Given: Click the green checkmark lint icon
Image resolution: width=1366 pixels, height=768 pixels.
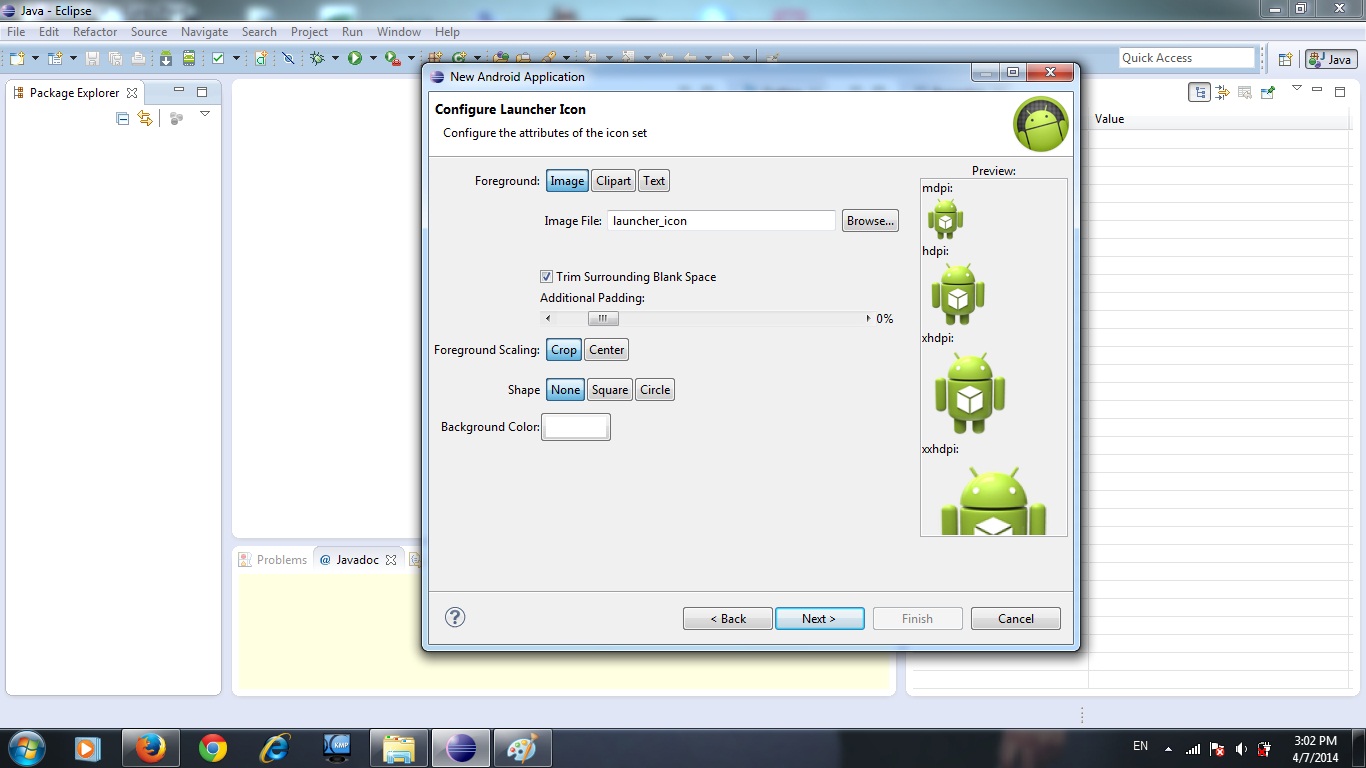Looking at the screenshot, I should (x=218, y=58).
